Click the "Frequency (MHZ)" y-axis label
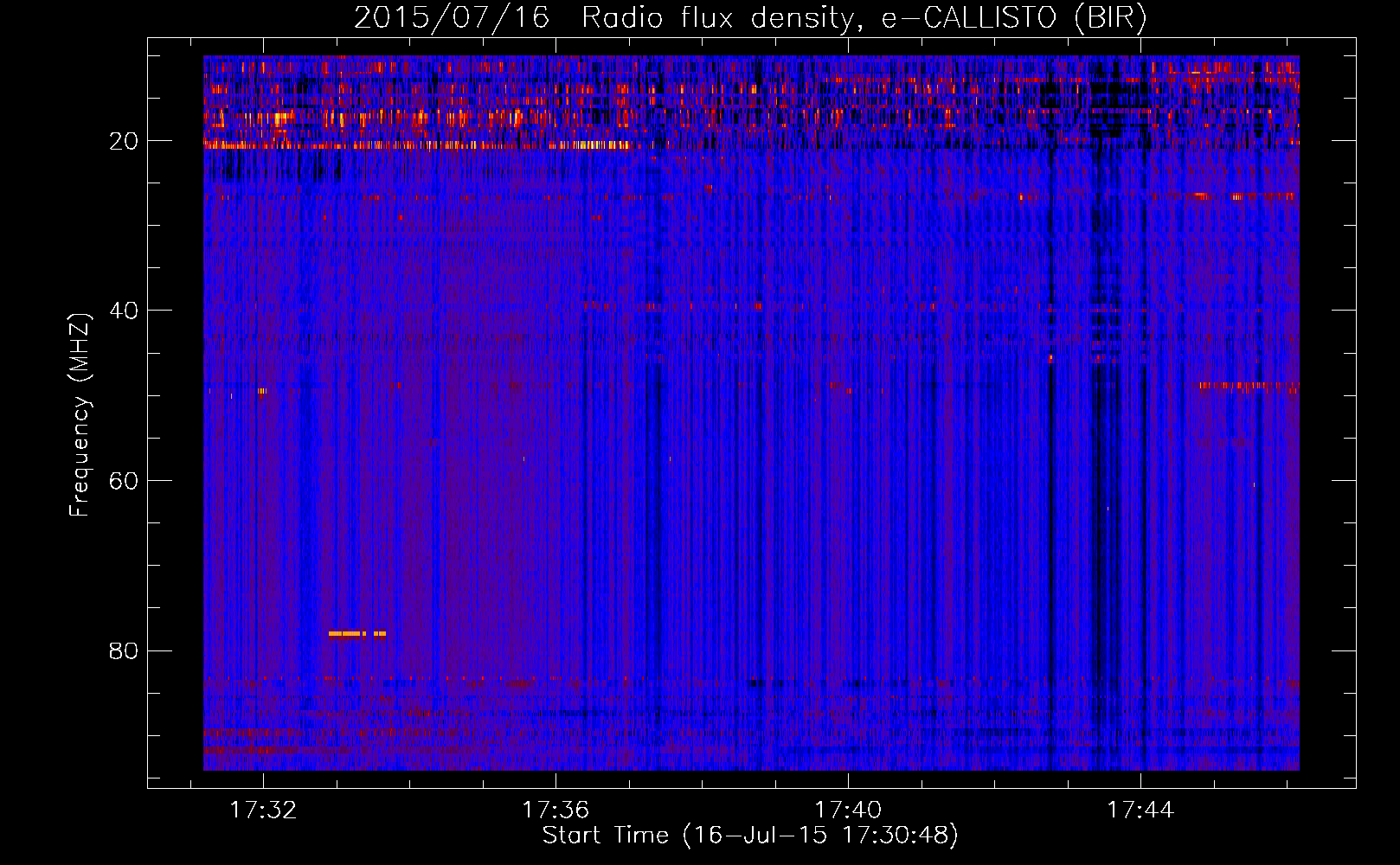Image resolution: width=1400 pixels, height=865 pixels. pyautogui.click(x=79, y=415)
